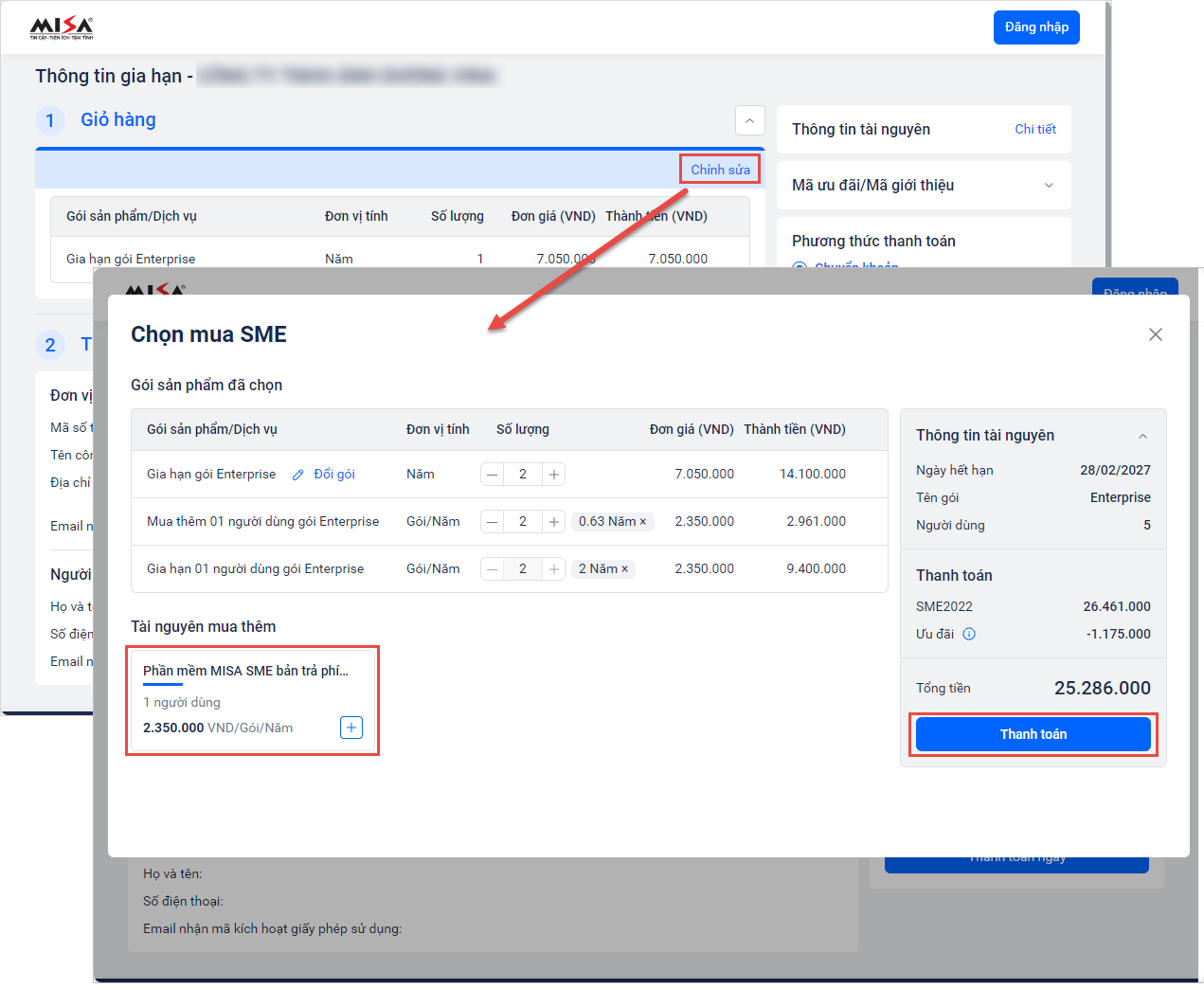The image size is (1204, 989).
Task: Increase quantity for Mua thêm 01 người dùng
Action: (554, 522)
